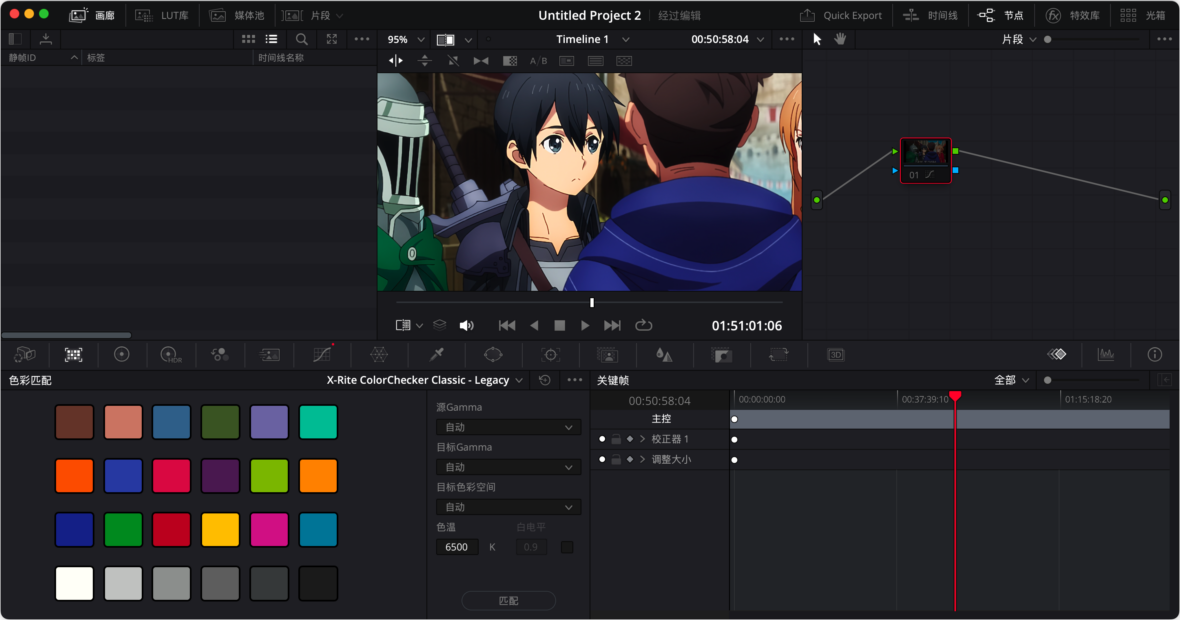Viewport: 1180px width, 620px height.
Task: Open the Curves palette
Action: pyautogui.click(x=322, y=355)
